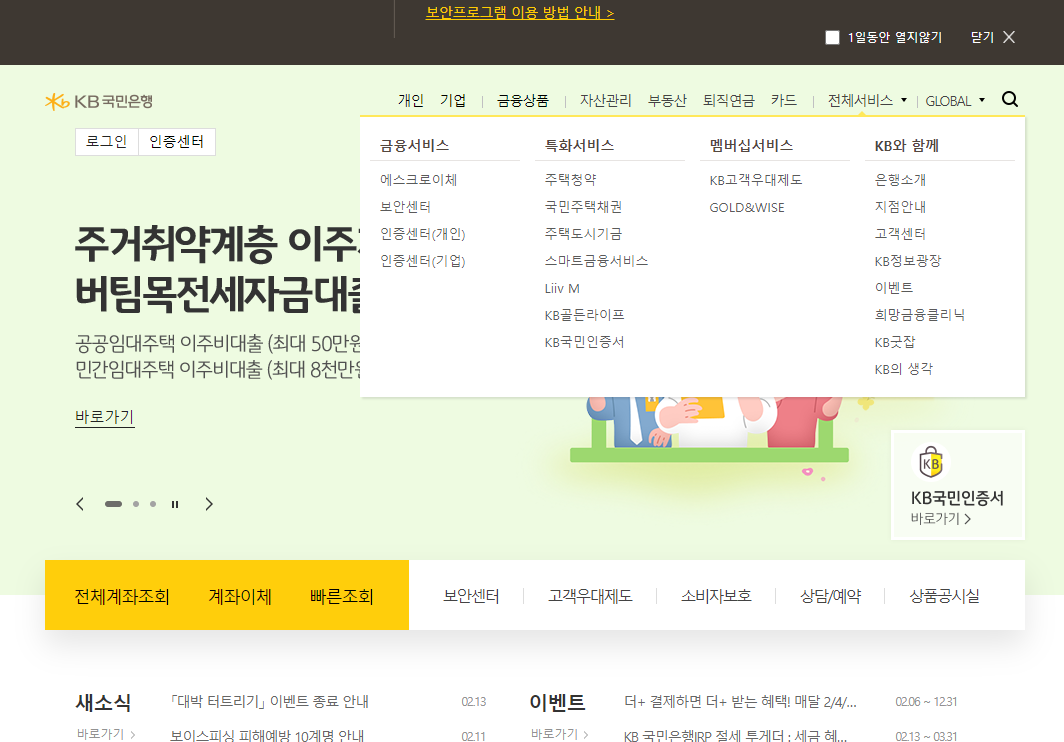Go to previous banner slide arrow

[x=80, y=504]
